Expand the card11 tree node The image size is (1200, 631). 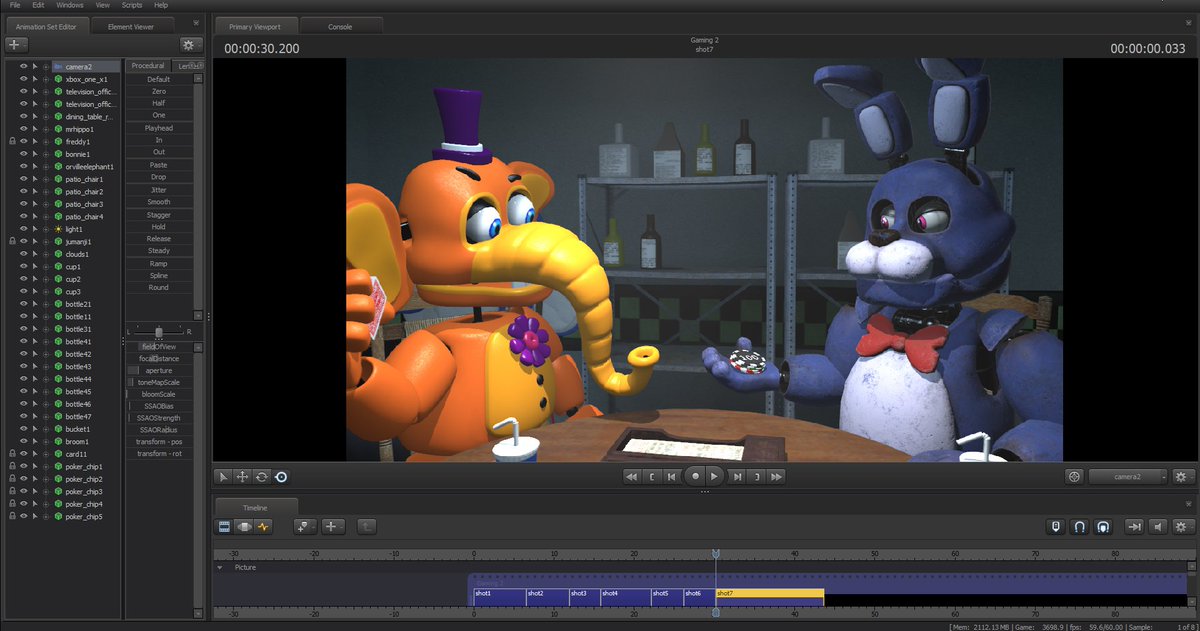(x=45, y=454)
